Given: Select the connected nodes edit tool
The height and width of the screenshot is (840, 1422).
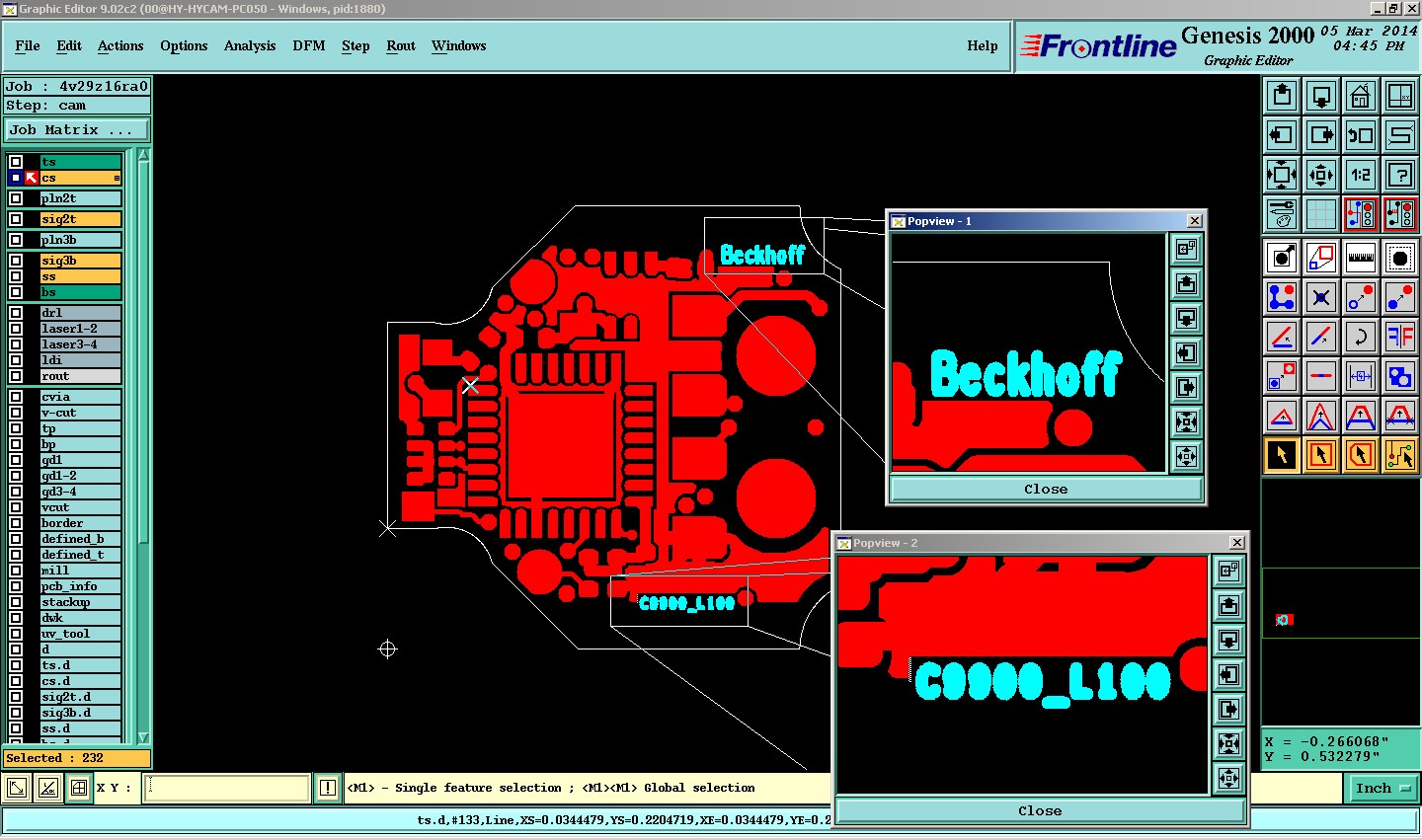Looking at the screenshot, I should 1282,296.
